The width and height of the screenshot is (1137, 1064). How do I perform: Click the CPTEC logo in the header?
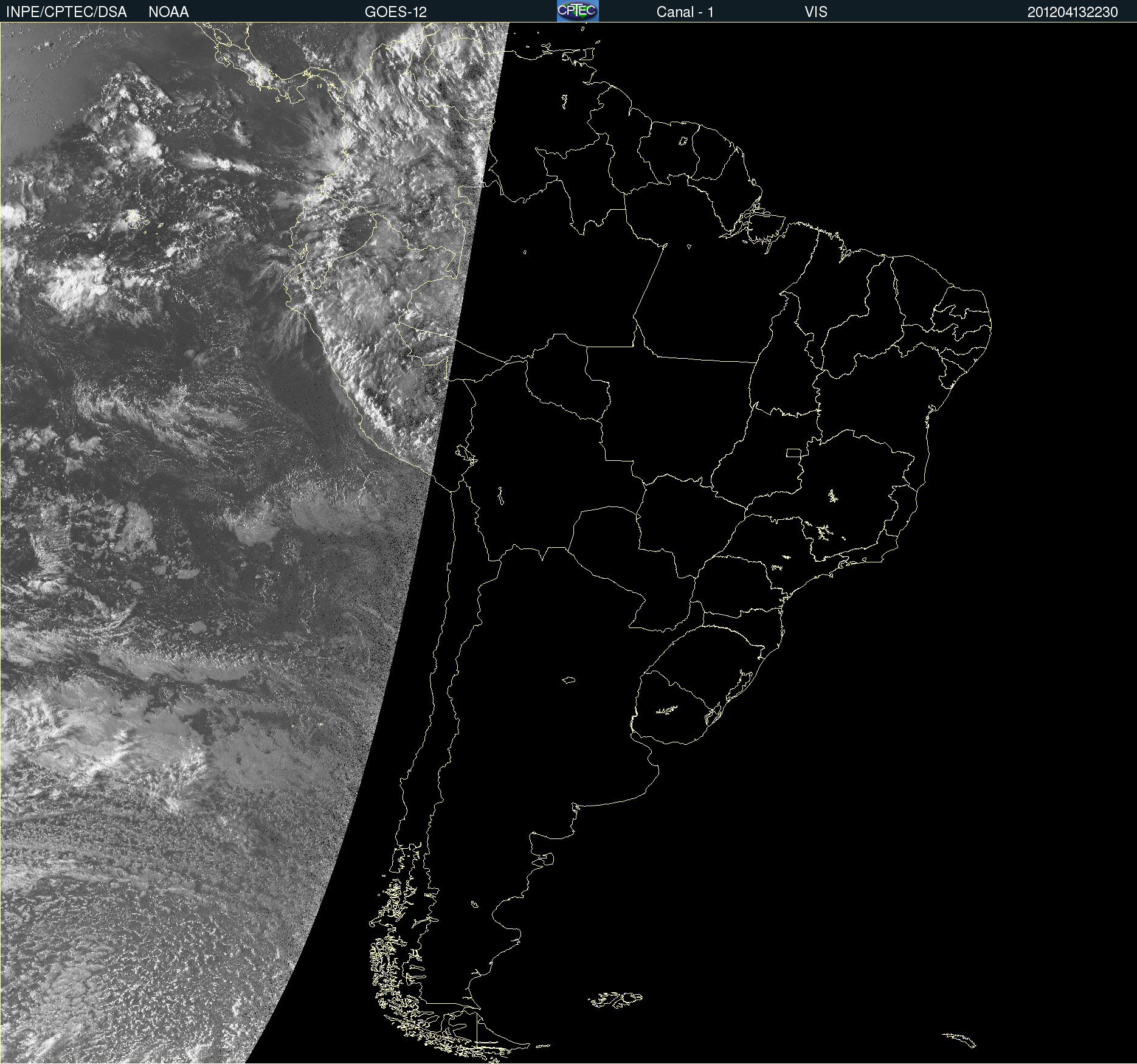[578, 11]
